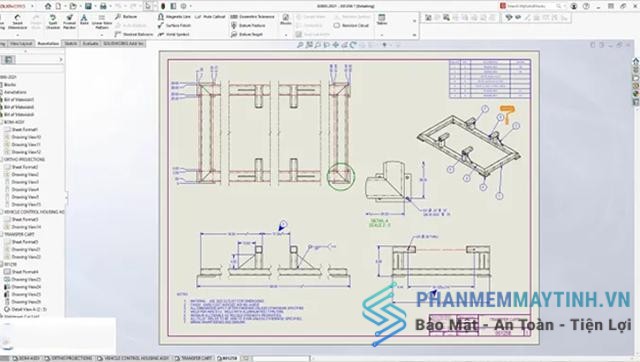
Task: Click the bill of materials table on sheet
Action: pos(490,79)
